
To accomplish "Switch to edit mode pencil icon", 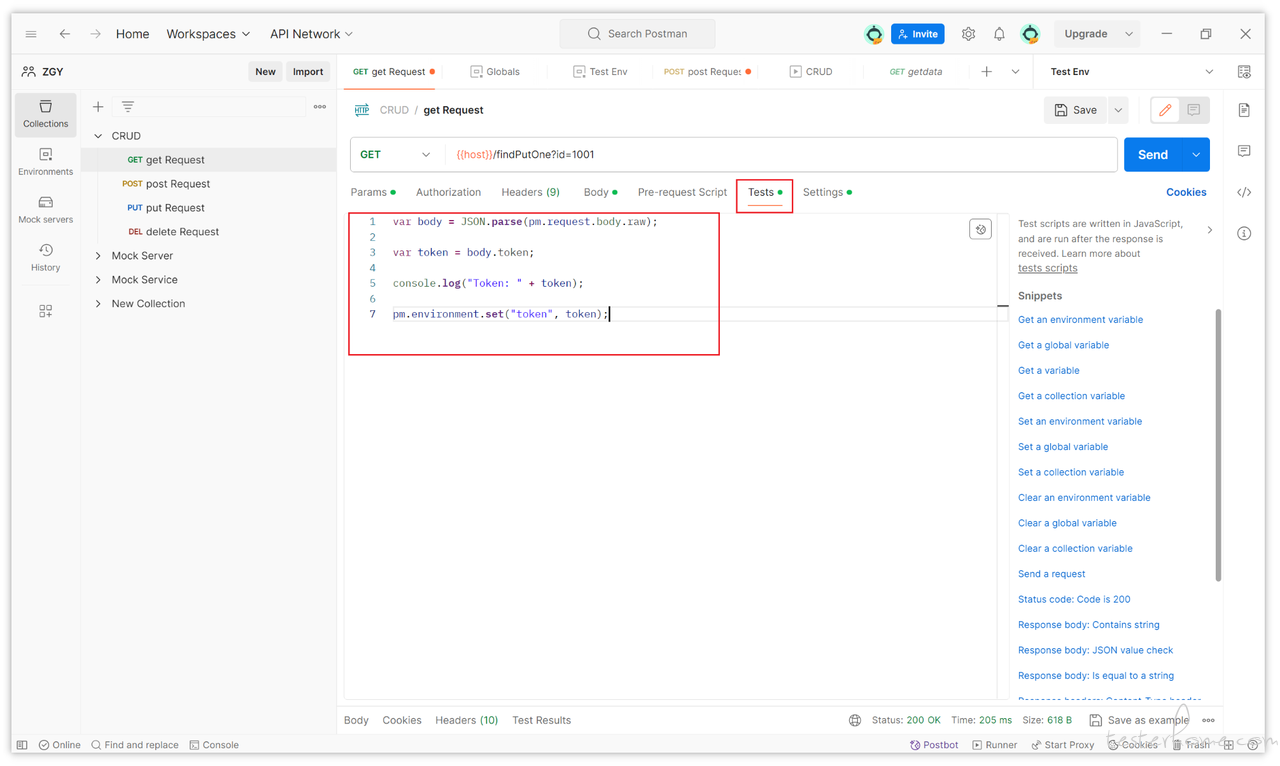I will [1165, 110].
